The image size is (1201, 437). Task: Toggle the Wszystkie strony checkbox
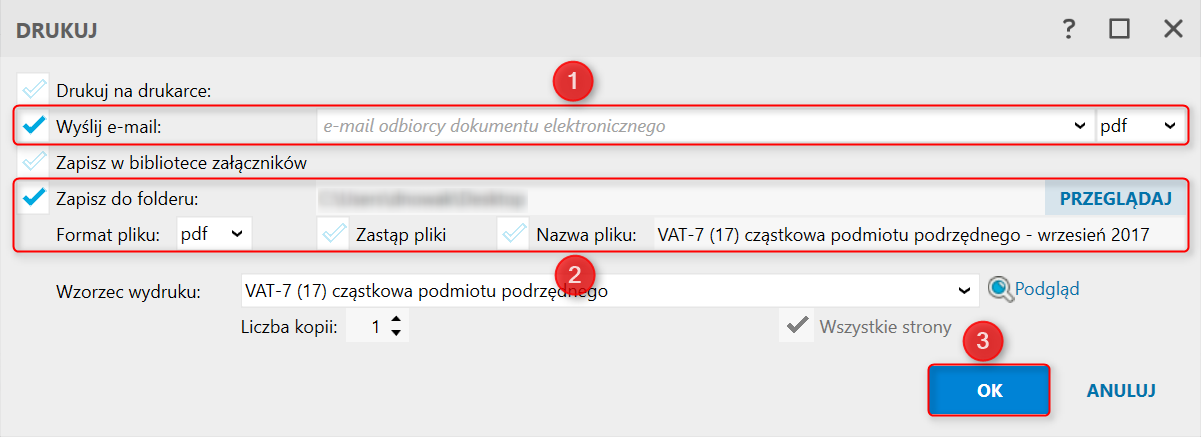pos(797,325)
